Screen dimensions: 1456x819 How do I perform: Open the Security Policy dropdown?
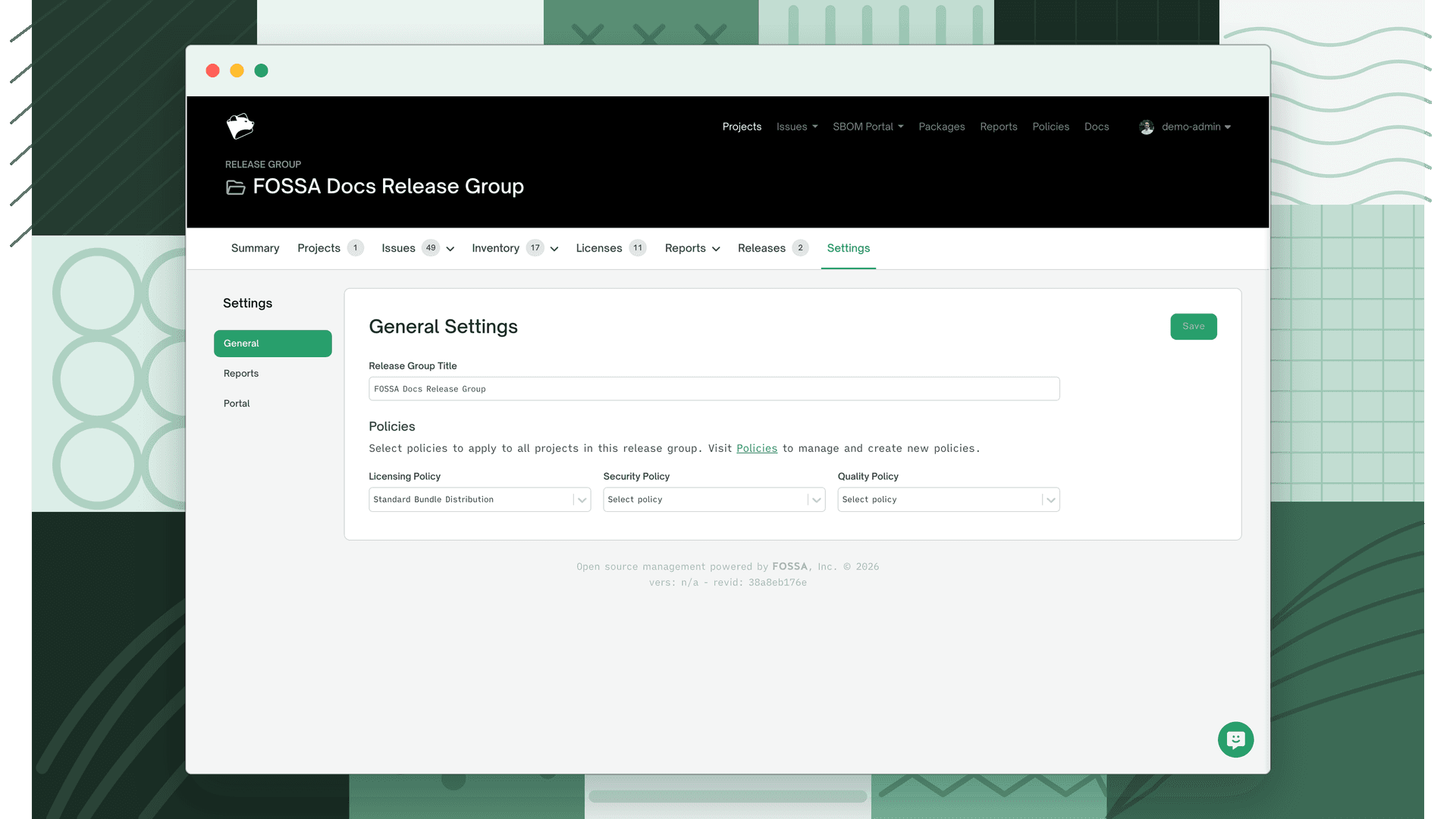(714, 500)
